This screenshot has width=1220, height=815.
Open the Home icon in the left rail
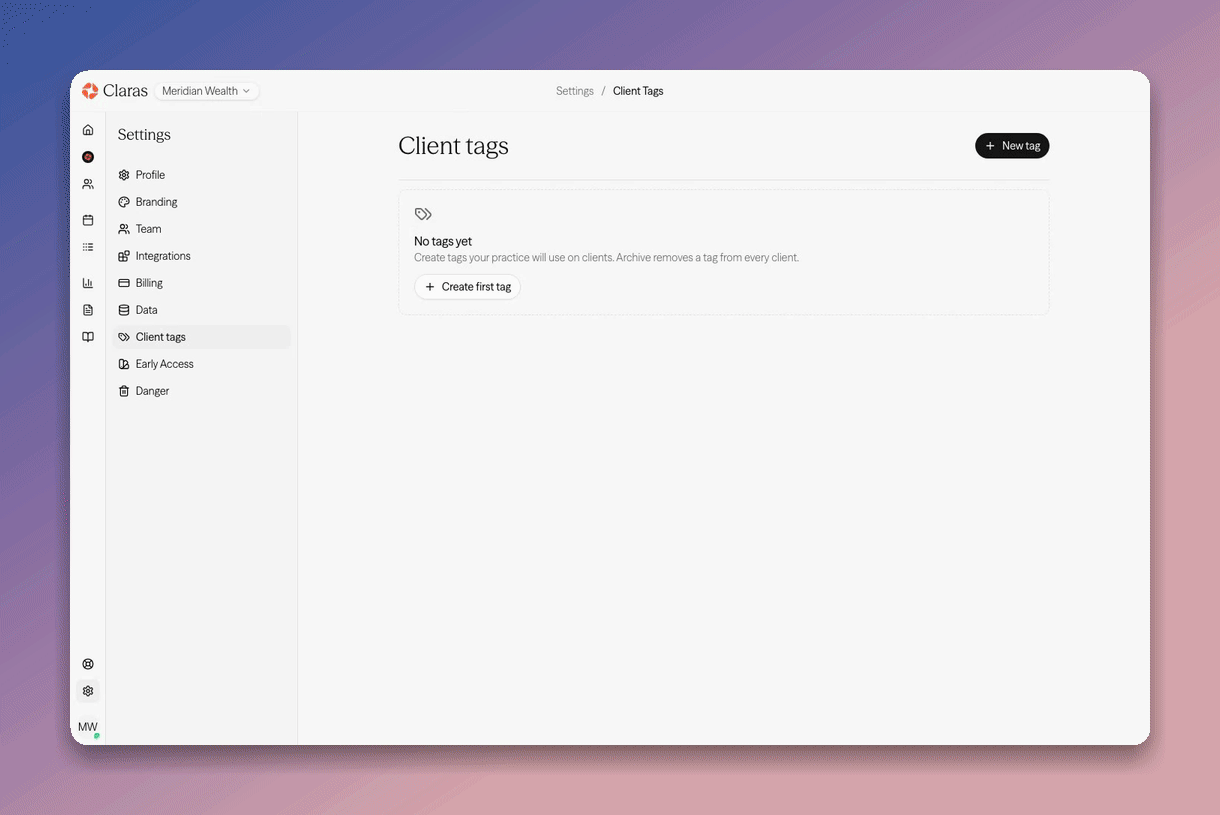(x=88, y=130)
